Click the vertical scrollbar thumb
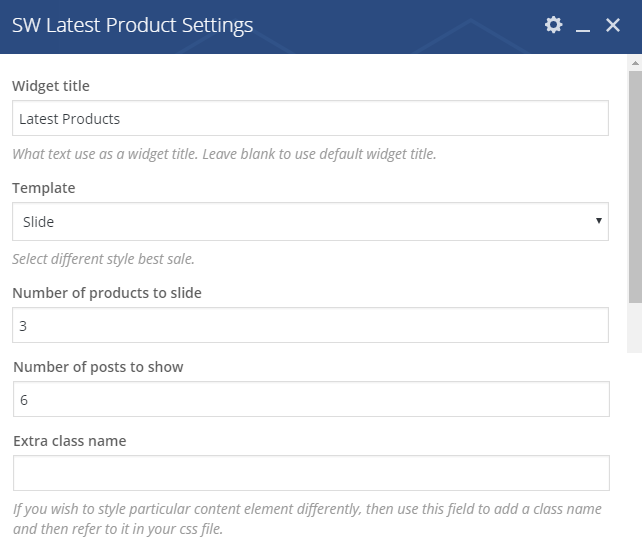 635,187
